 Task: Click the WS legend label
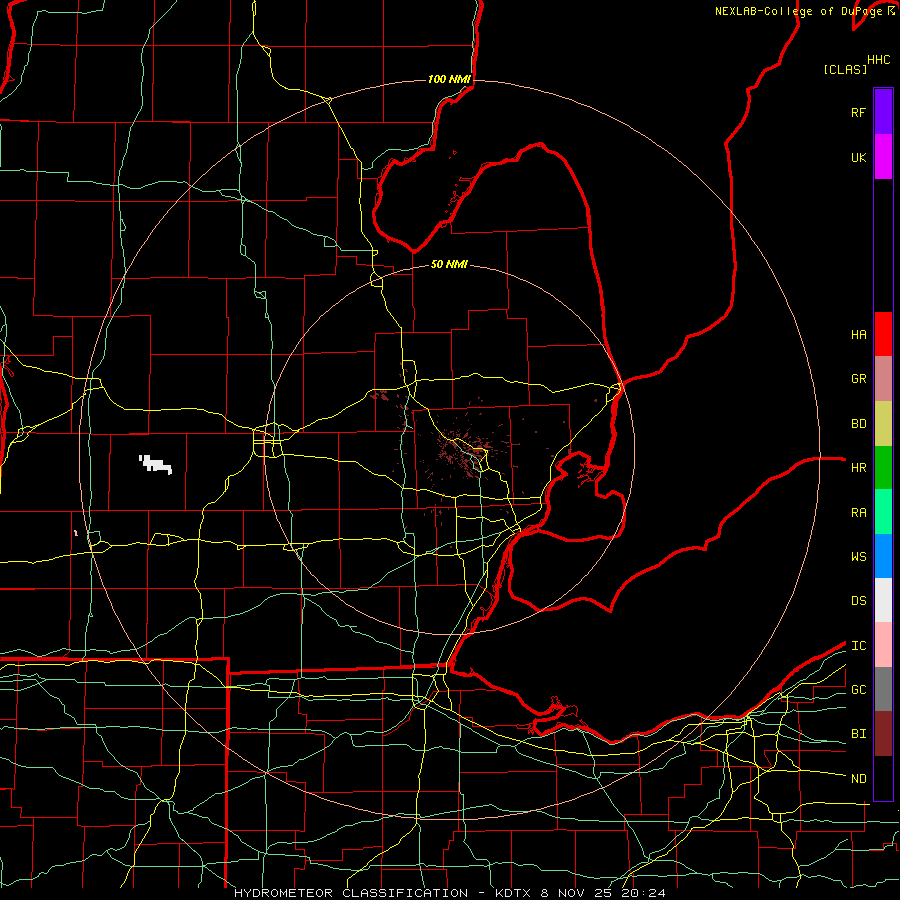pyautogui.click(x=858, y=557)
